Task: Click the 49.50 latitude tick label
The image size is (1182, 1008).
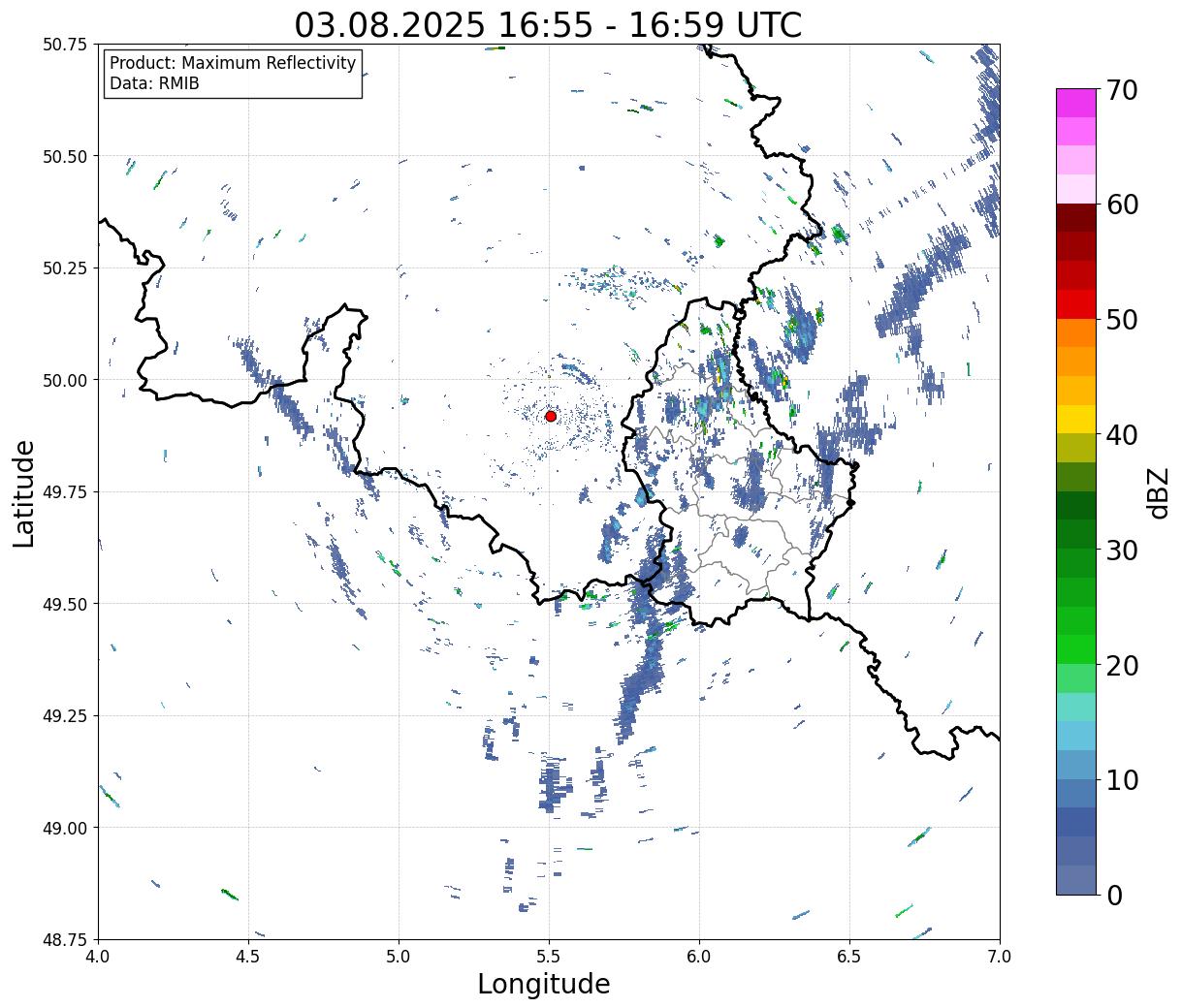Action: tap(65, 604)
